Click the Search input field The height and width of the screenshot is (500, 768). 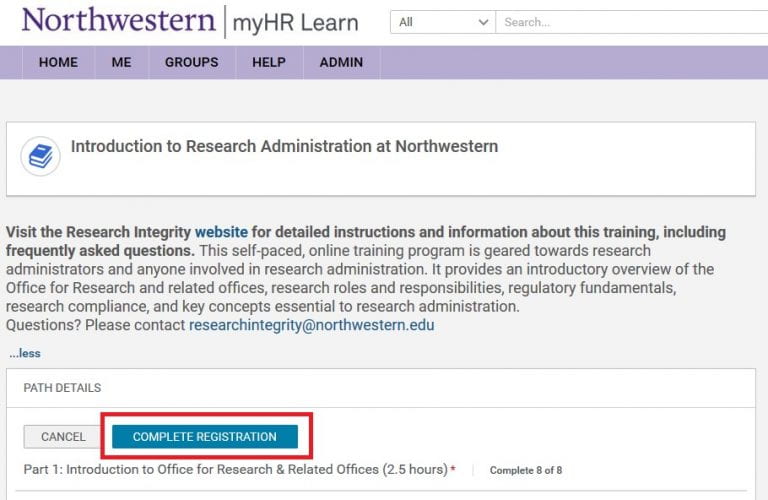[x=632, y=22]
